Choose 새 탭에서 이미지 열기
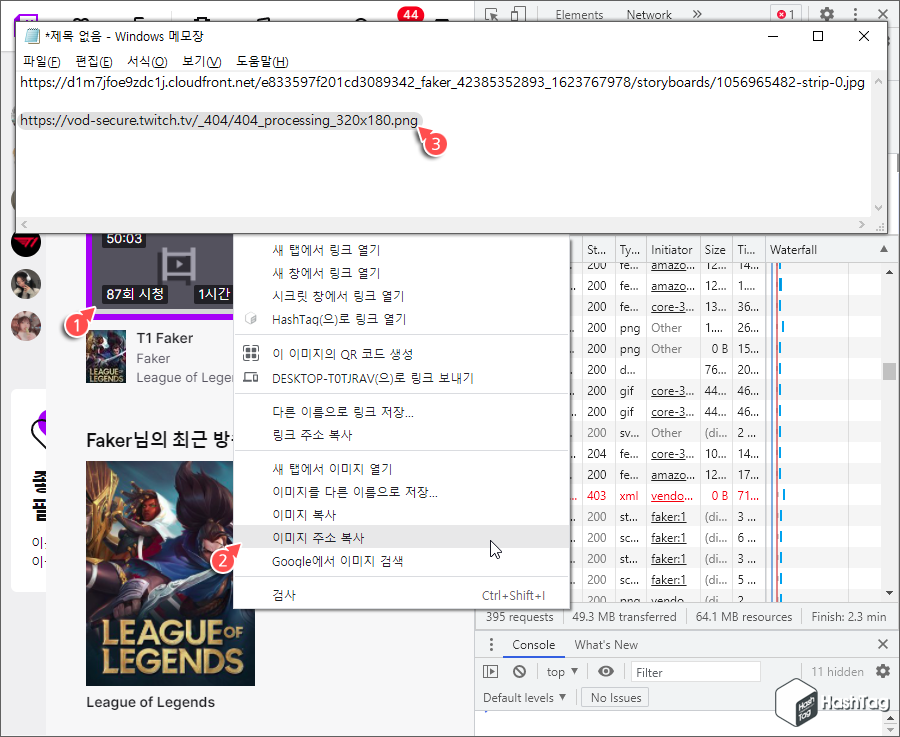Viewport: 900px width, 737px height. 402,468
